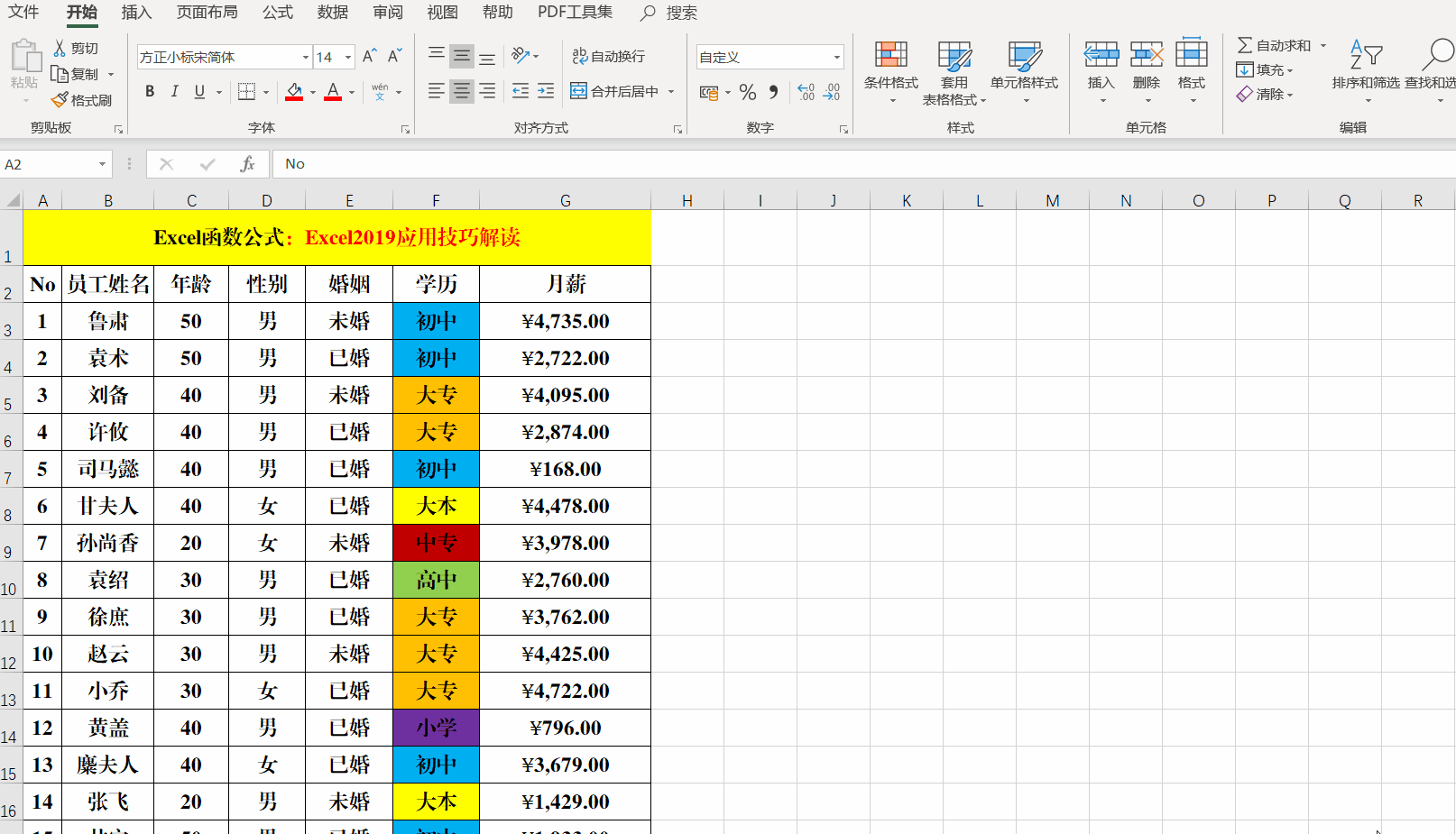Toggle Wrap Text (自动换行)
The height and width of the screenshot is (834, 1456).
click(609, 56)
